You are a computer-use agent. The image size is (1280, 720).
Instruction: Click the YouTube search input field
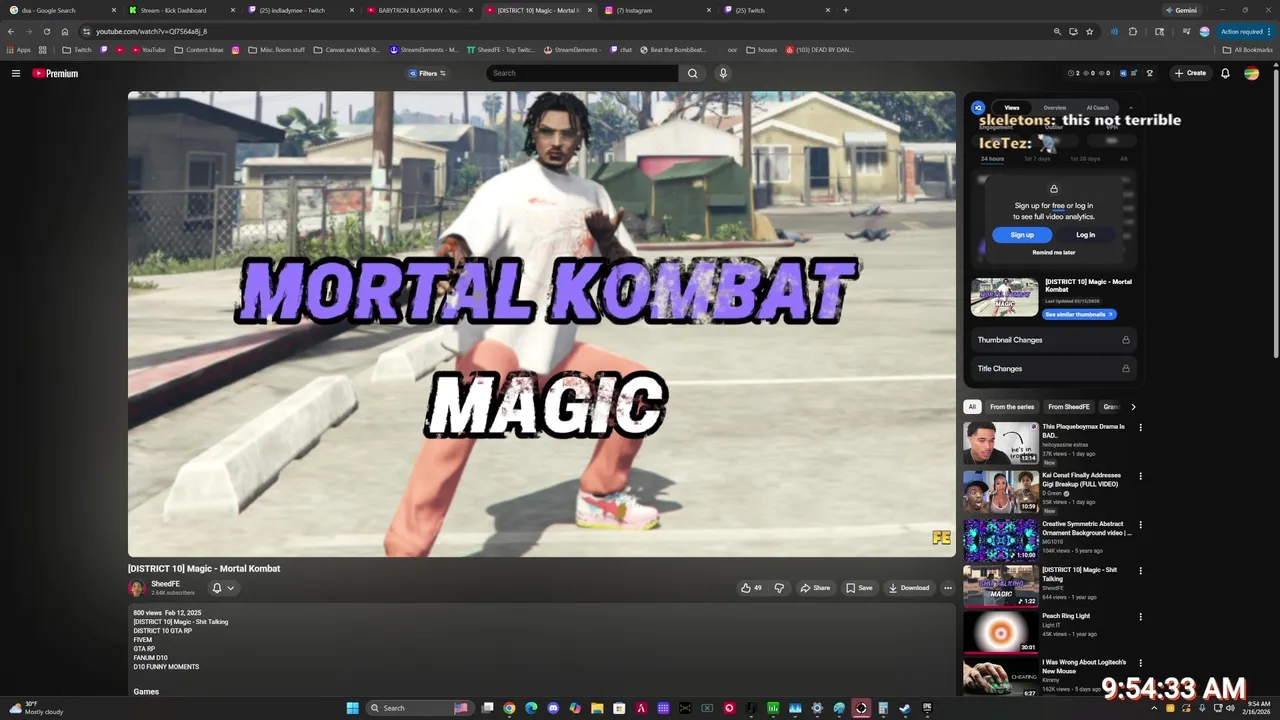click(x=582, y=73)
